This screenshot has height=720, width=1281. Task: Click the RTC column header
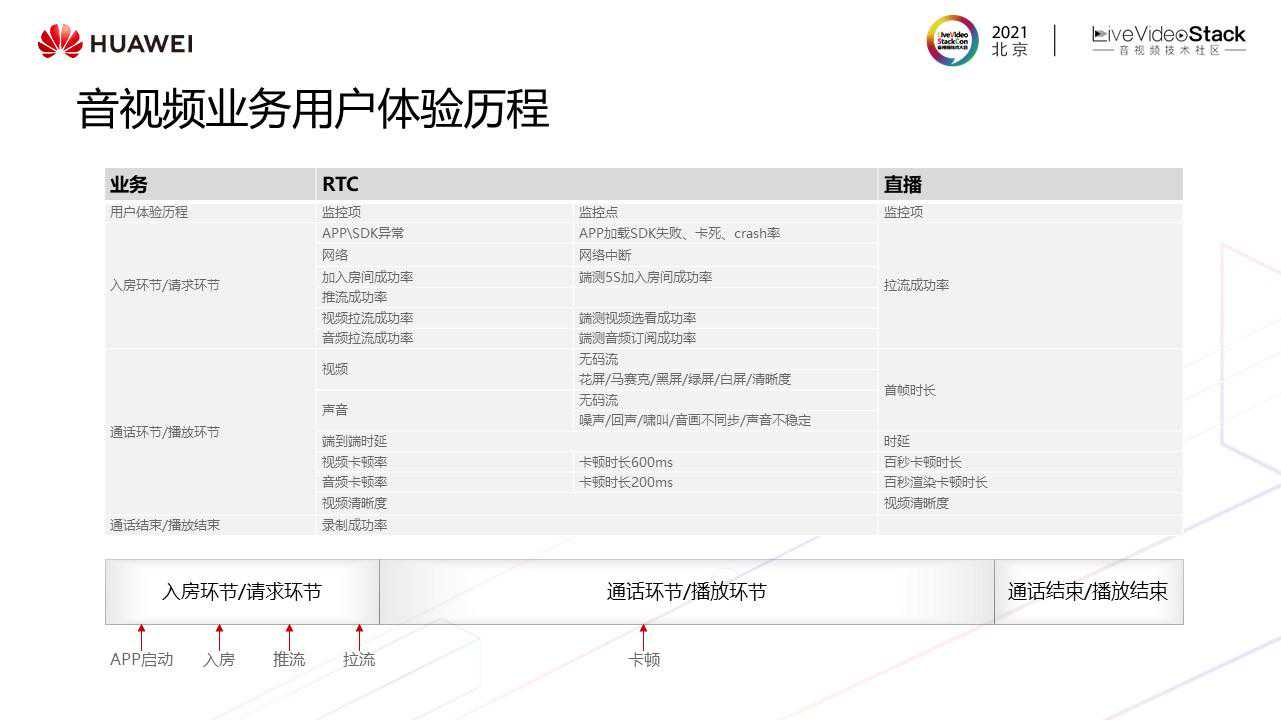point(340,184)
